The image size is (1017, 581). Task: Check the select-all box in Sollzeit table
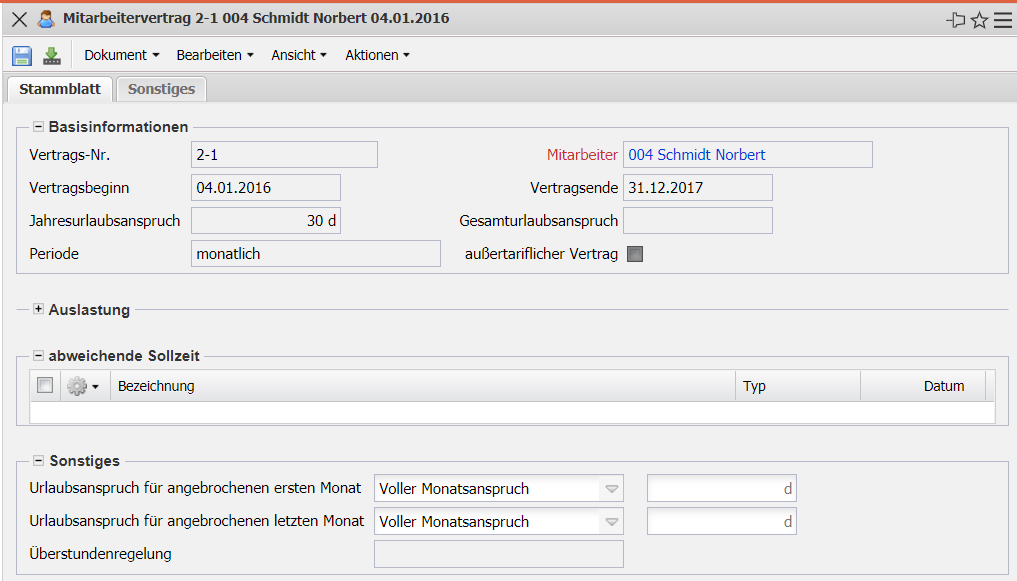tap(45, 386)
